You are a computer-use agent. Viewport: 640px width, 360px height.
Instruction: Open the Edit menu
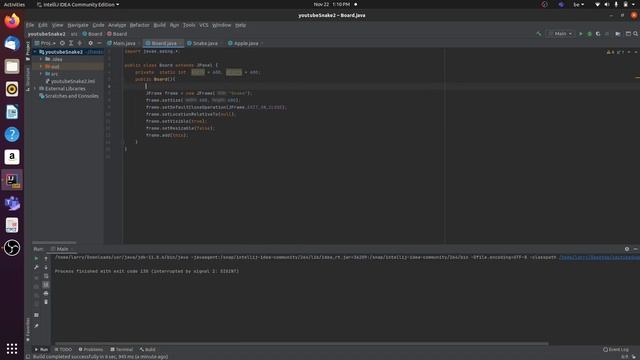[42, 25]
